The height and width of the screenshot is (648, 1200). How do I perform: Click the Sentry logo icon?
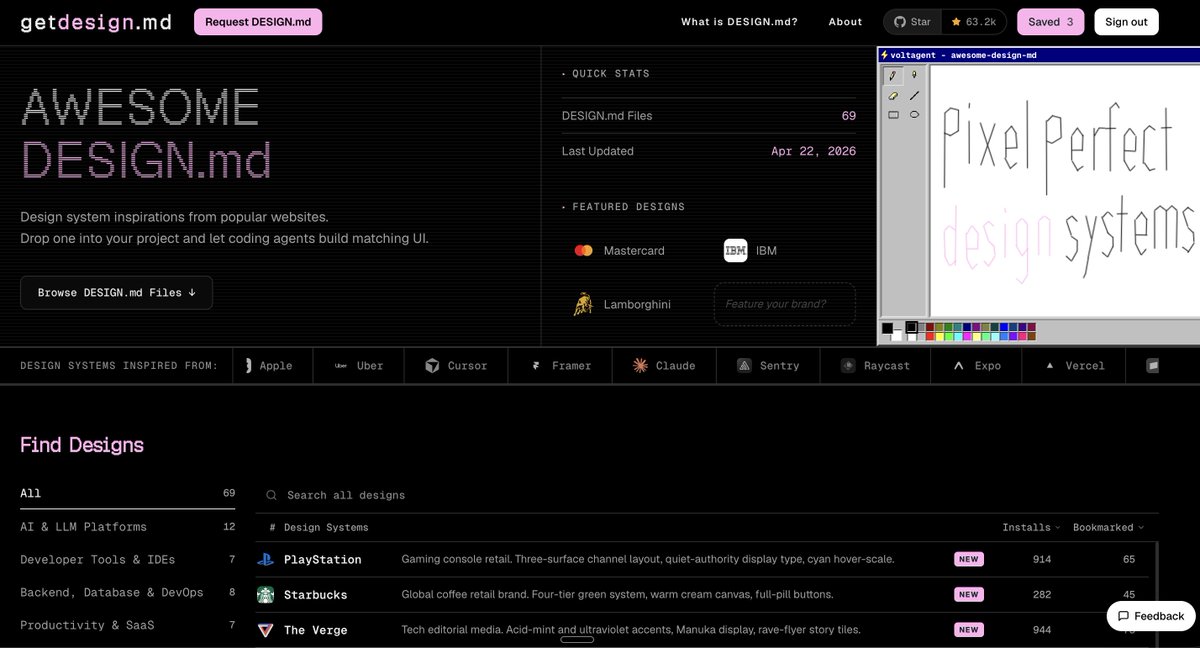[x=744, y=366]
